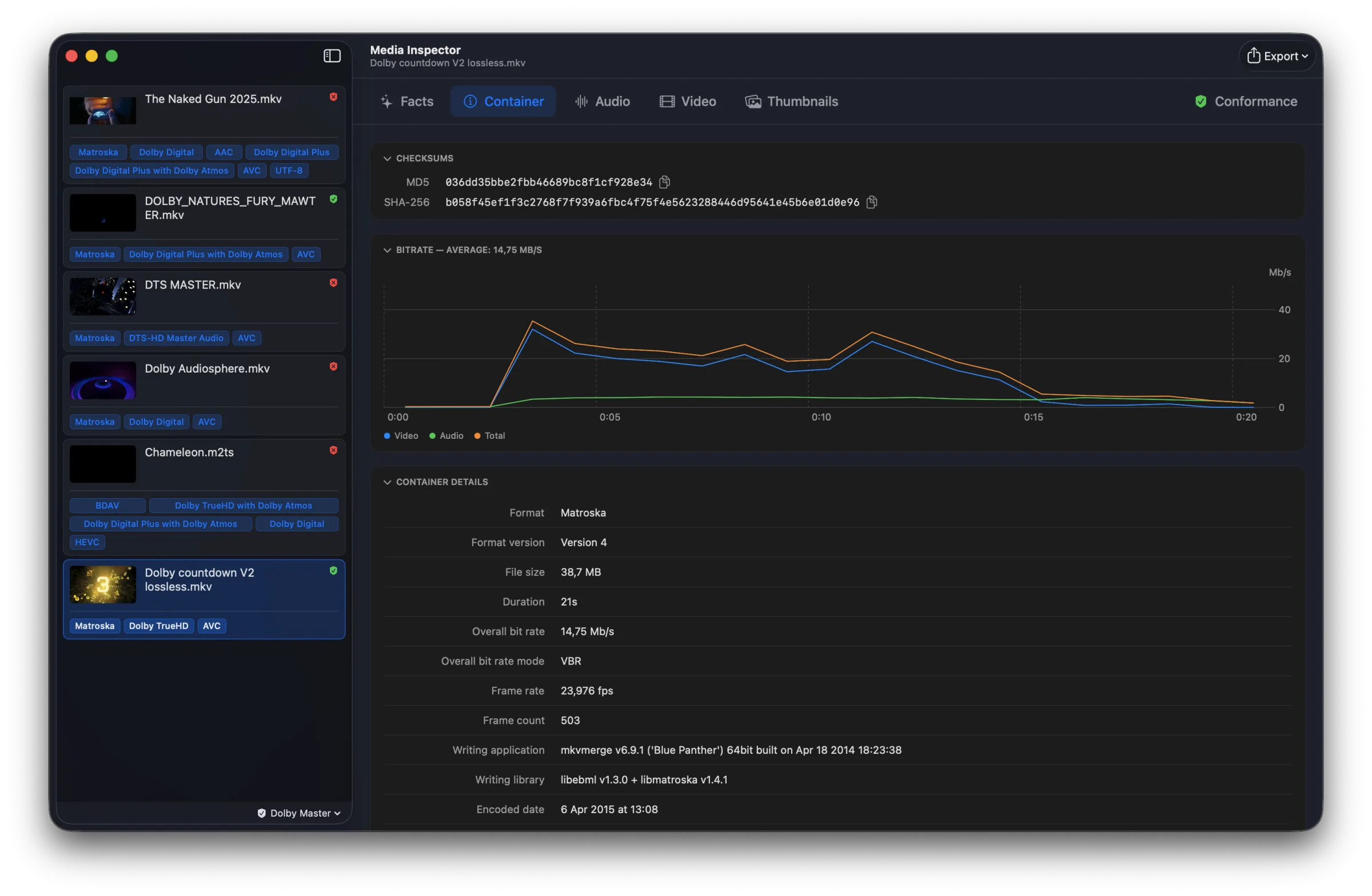Click the DTS MASTER.mkv file name
Screen dimensions: 1372x896
(193, 285)
